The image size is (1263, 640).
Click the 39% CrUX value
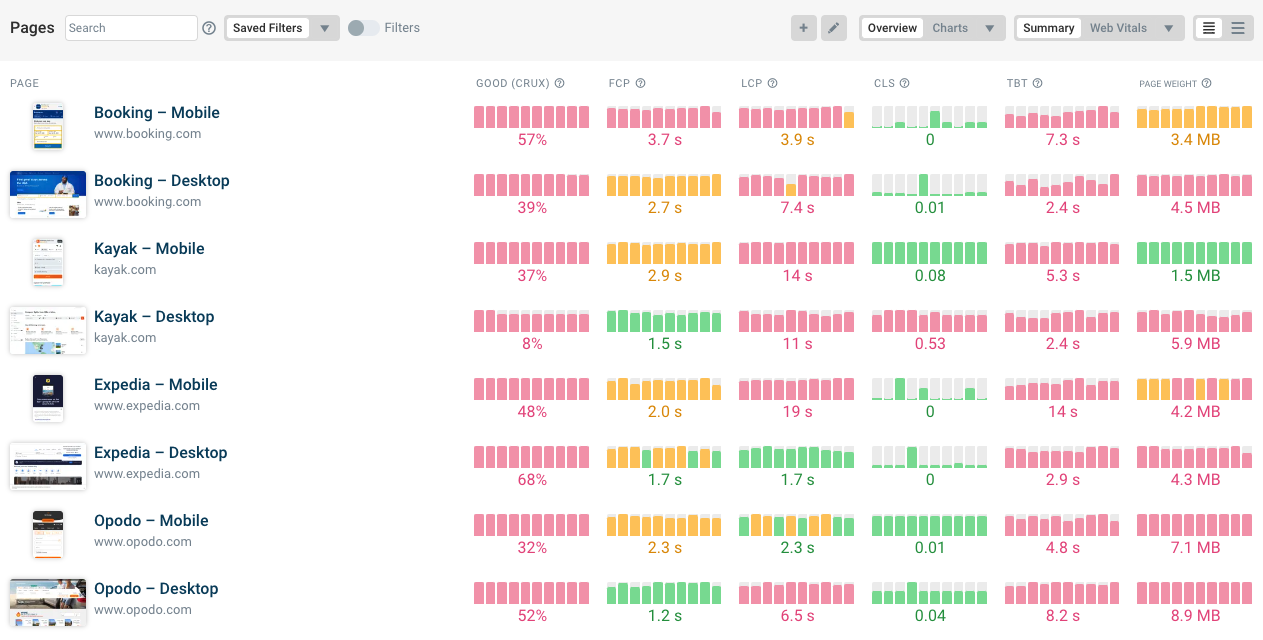(532, 208)
